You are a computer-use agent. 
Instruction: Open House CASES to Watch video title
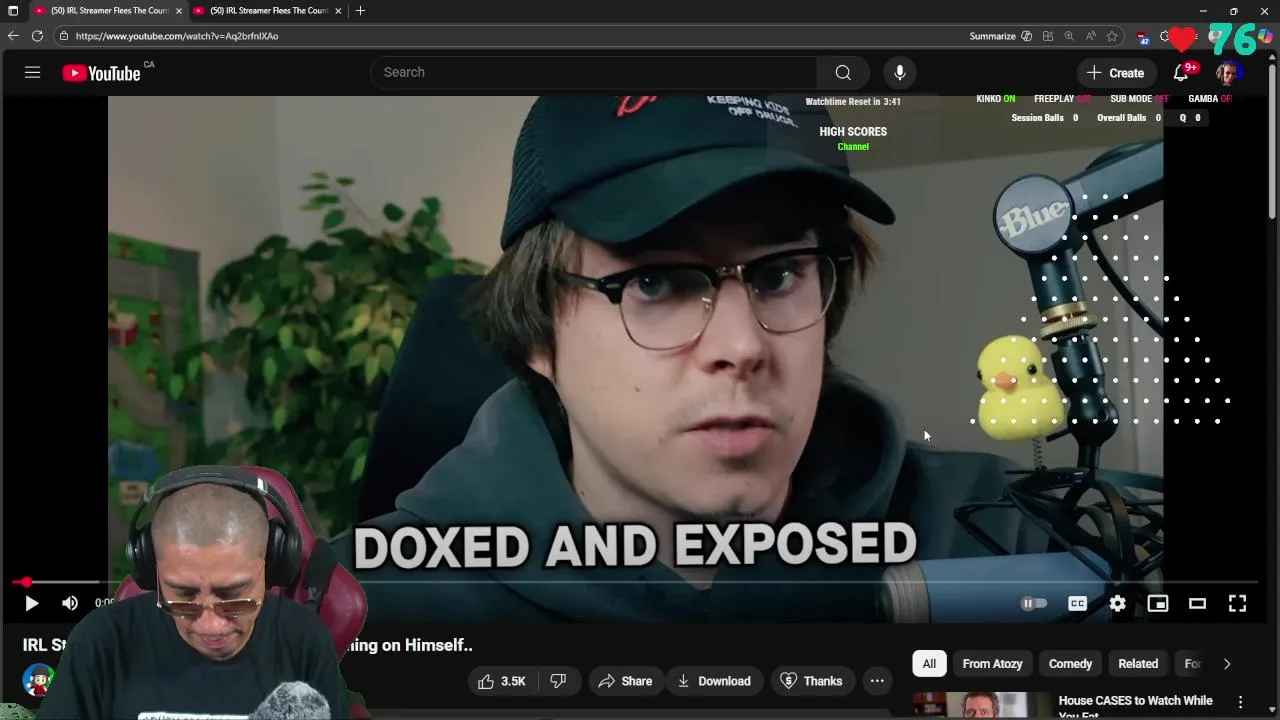click(x=1135, y=706)
